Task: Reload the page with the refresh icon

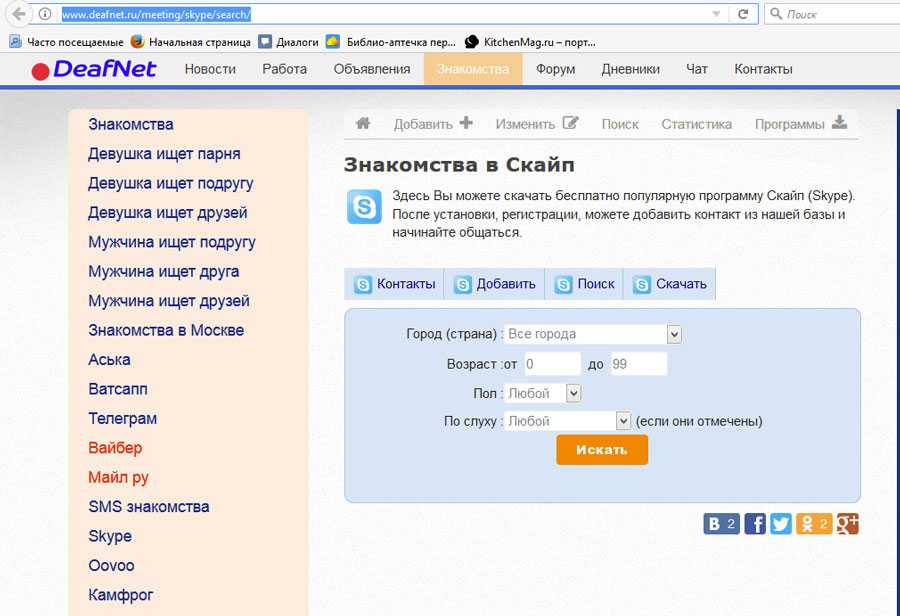Action: pos(742,14)
